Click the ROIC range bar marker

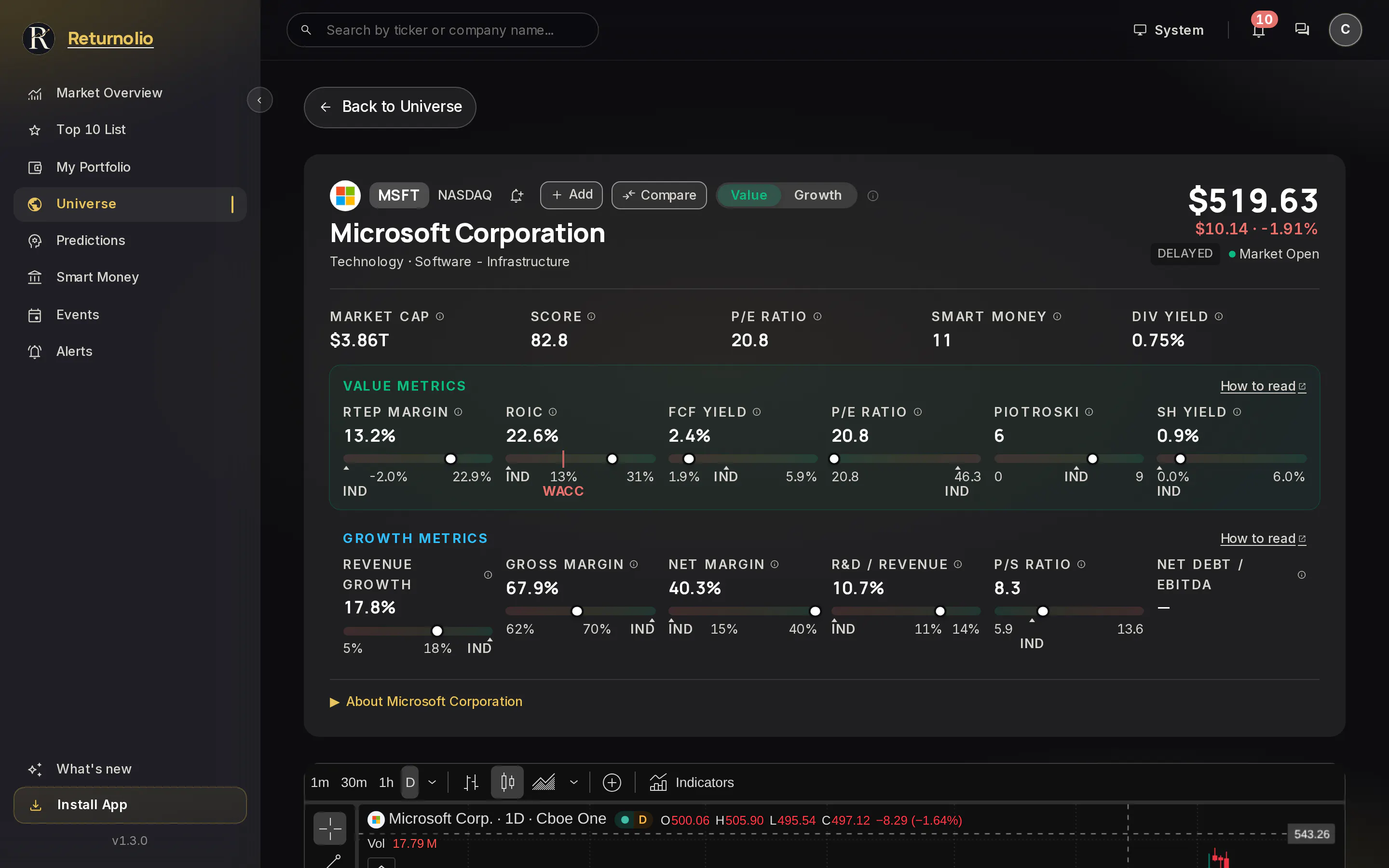pos(612,459)
